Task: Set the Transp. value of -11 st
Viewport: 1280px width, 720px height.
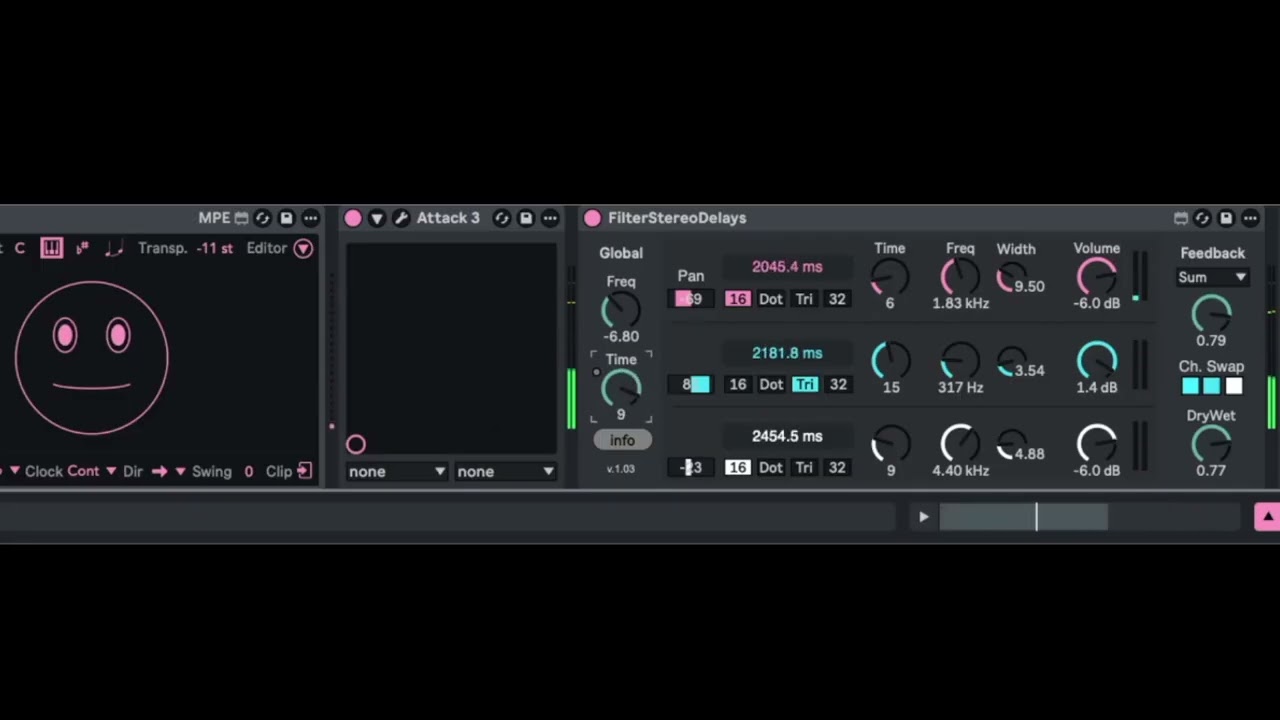Action: click(215, 248)
